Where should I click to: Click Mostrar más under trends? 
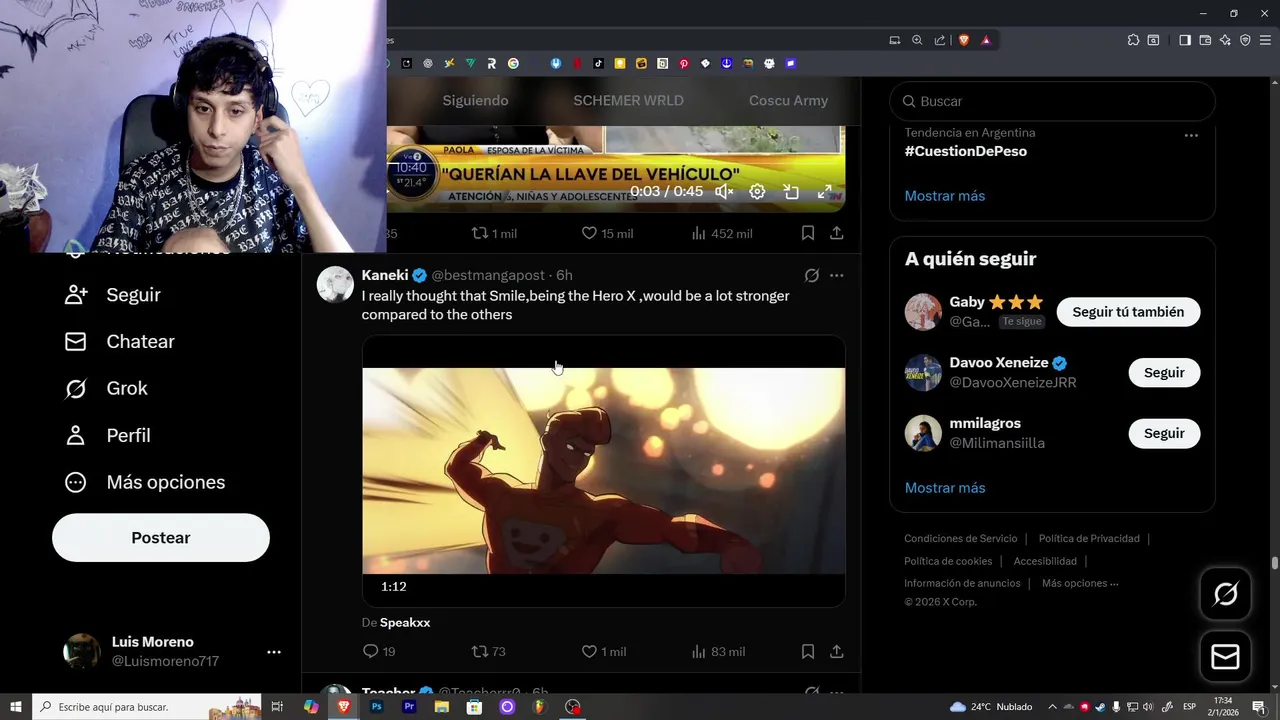point(945,196)
